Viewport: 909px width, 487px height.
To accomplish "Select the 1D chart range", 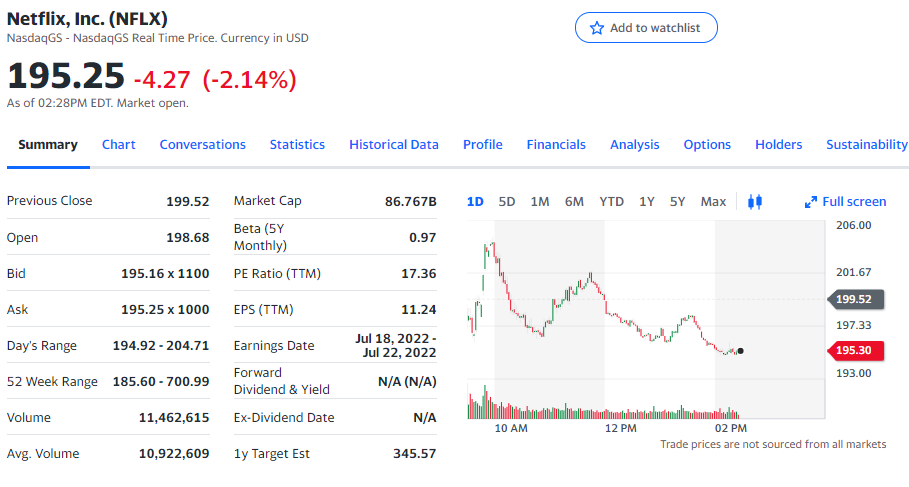I will tap(475, 202).
